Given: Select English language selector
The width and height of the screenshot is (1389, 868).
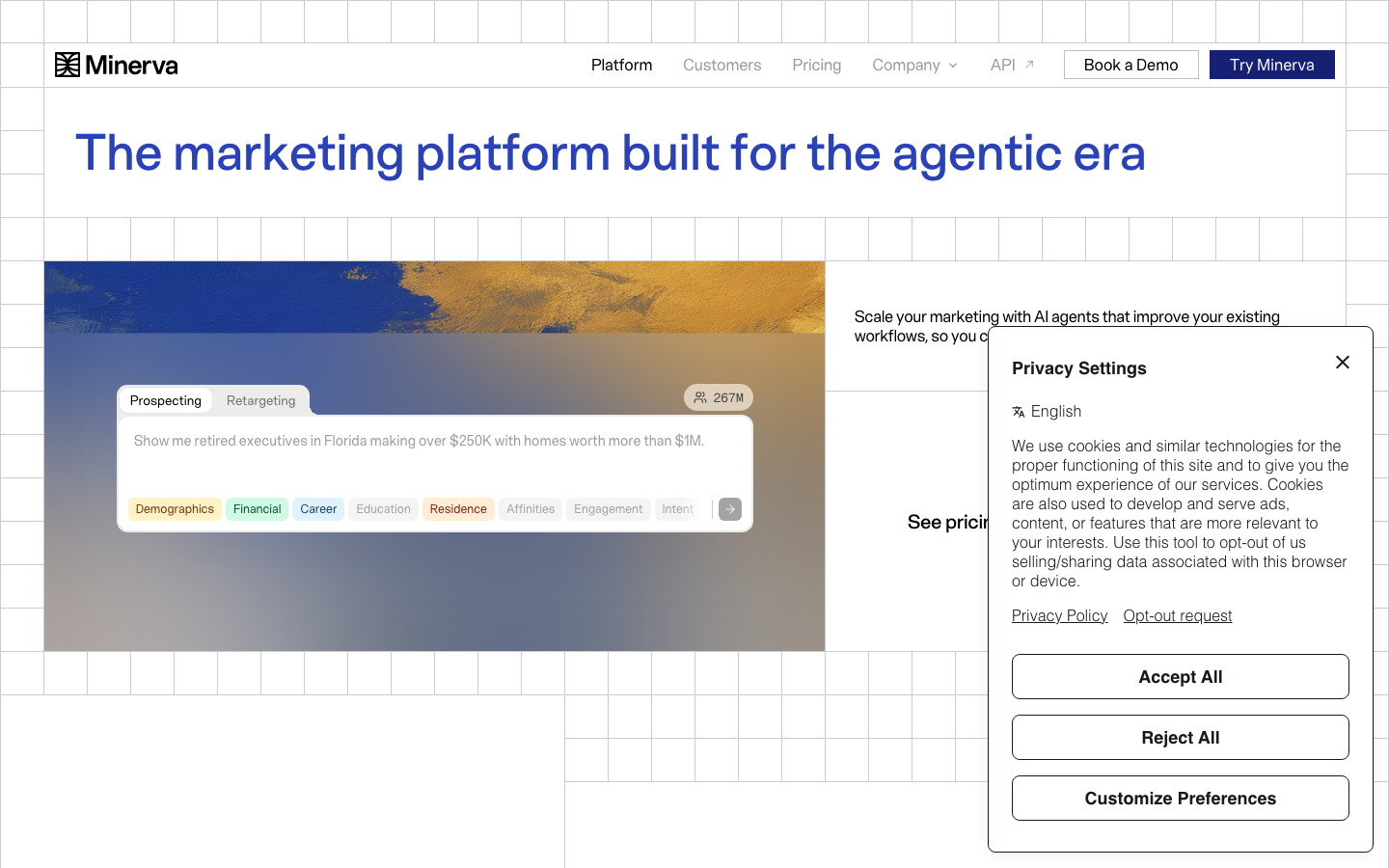Looking at the screenshot, I should point(1047,412).
